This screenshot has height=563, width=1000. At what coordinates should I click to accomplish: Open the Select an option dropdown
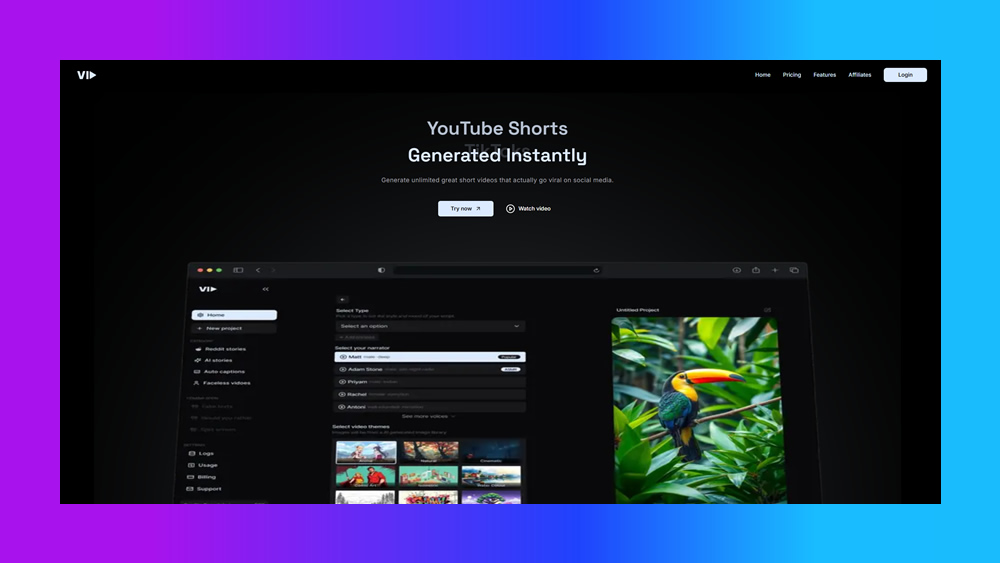click(430, 326)
